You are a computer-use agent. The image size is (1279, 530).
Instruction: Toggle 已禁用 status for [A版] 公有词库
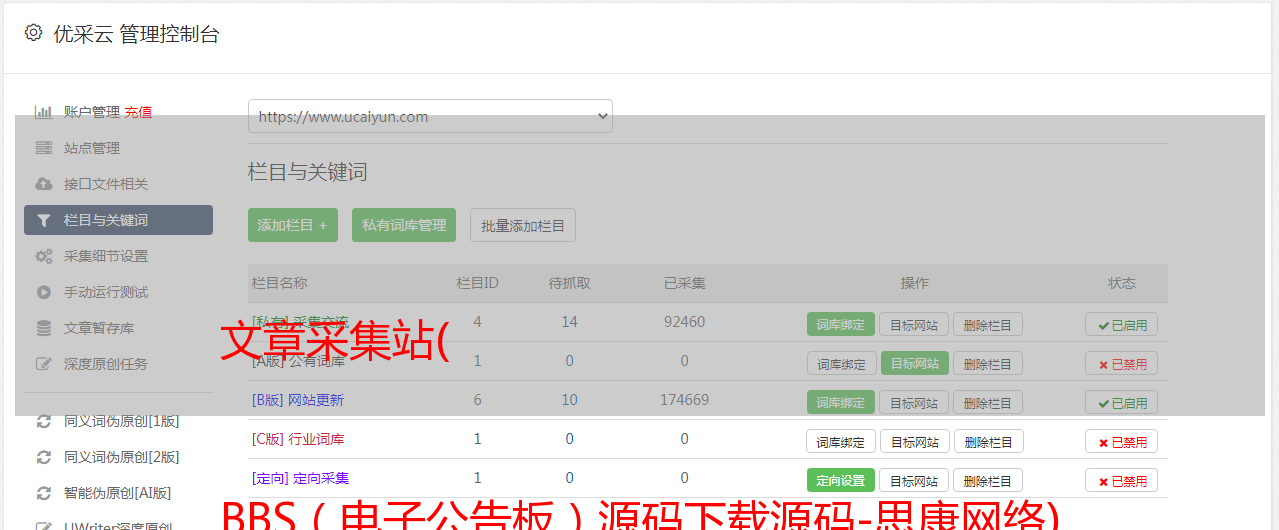pyautogui.click(x=1122, y=363)
